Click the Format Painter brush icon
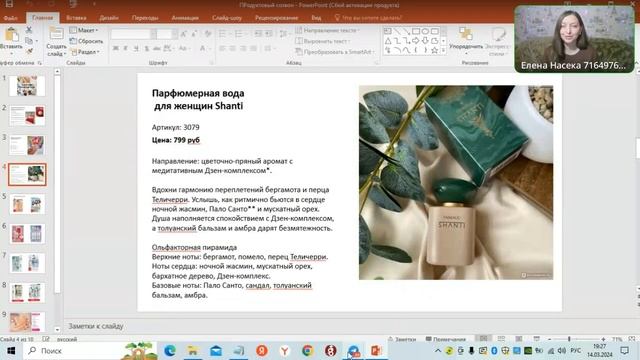Image resolution: width=640 pixels, height=360 pixels. click(x=29, y=51)
